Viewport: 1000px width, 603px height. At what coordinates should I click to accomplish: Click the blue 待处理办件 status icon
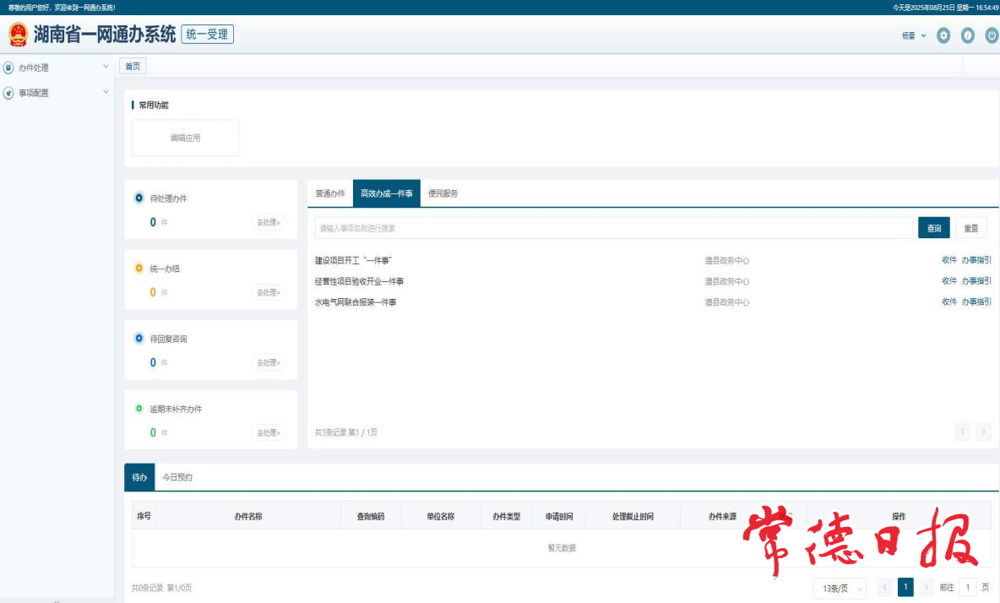coord(139,198)
